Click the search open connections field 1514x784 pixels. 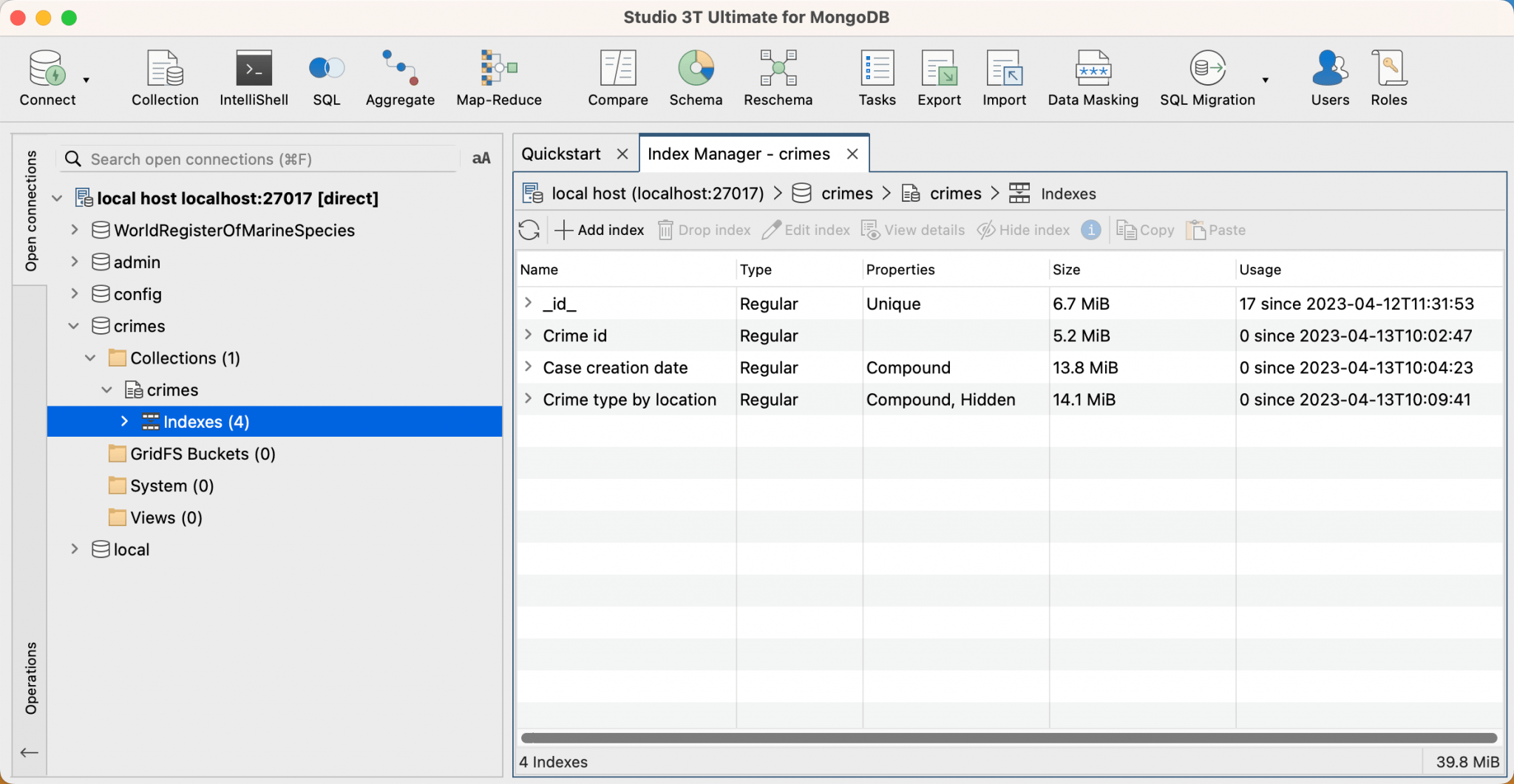266,159
